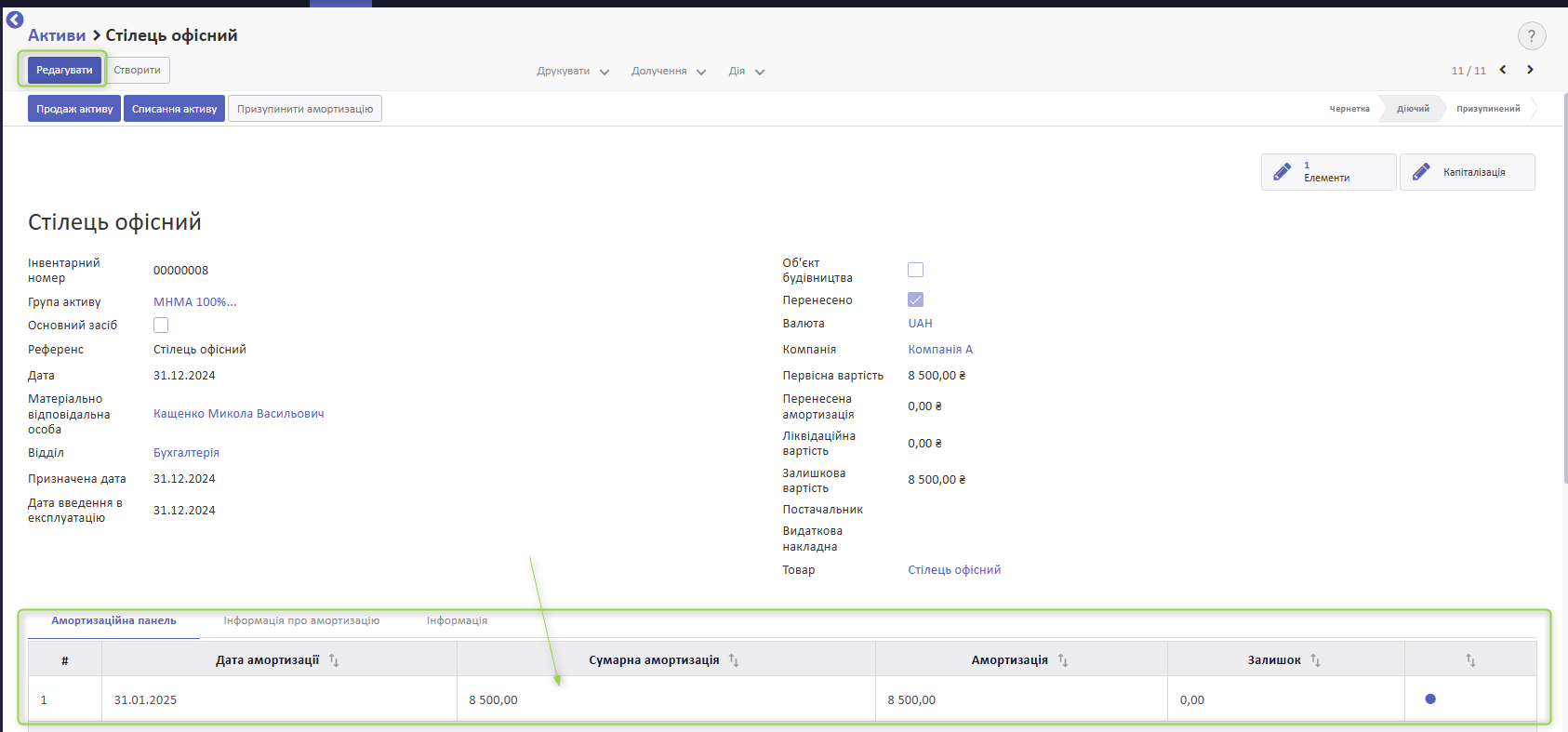Open the Компанія А link

coord(940,350)
